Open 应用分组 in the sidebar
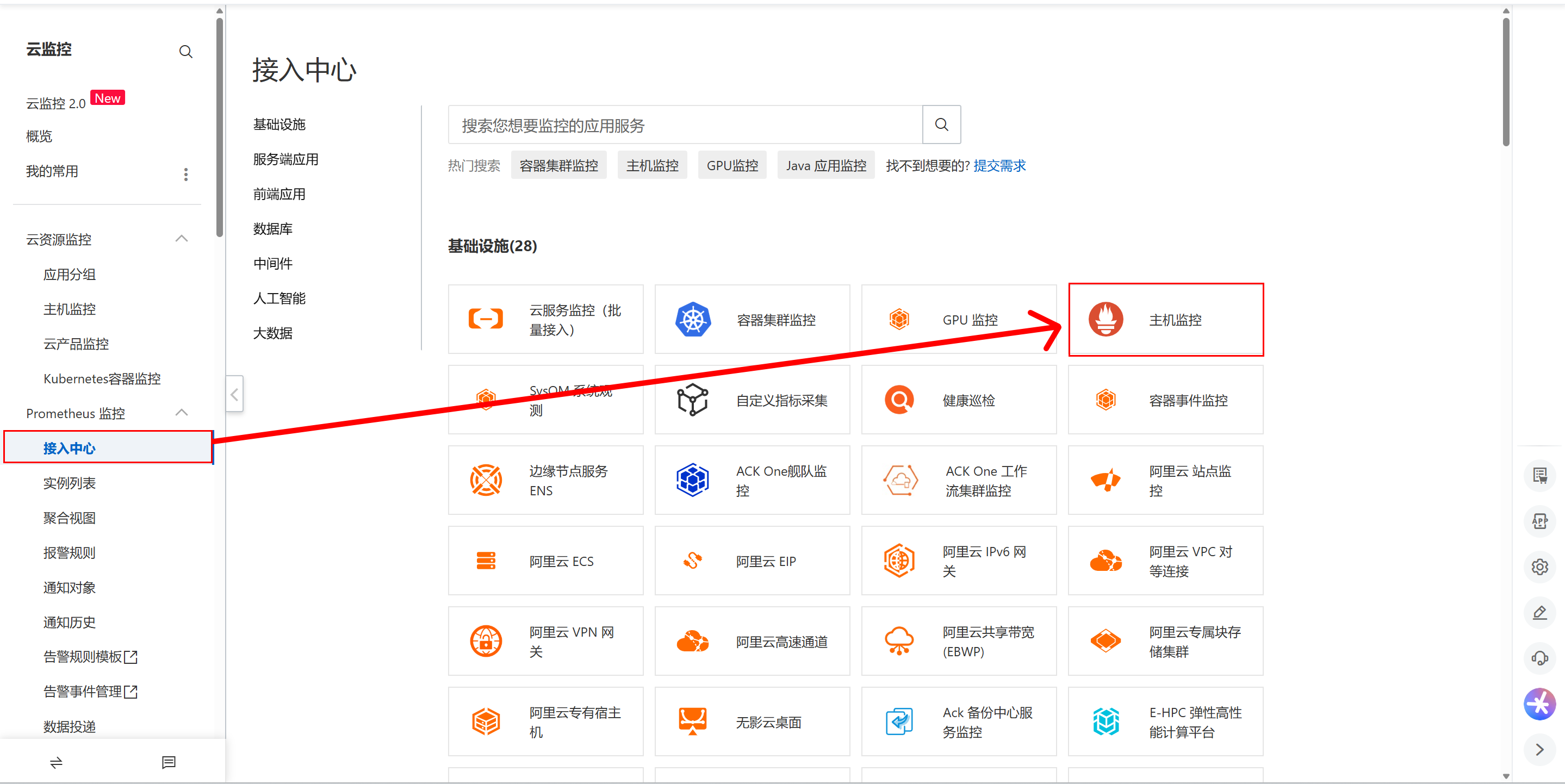The height and width of the screenshot is (784, 1565). [69, 274]
